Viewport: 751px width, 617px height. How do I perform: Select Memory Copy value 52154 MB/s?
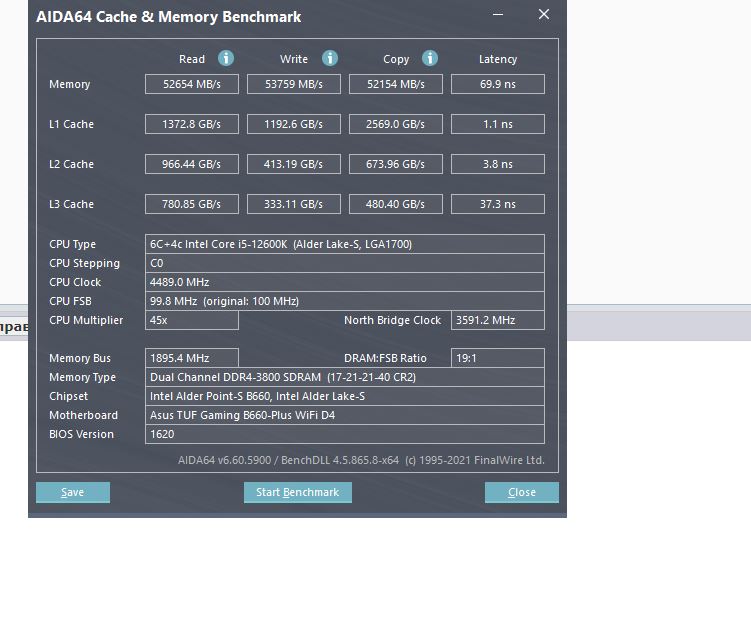(396, 84)
